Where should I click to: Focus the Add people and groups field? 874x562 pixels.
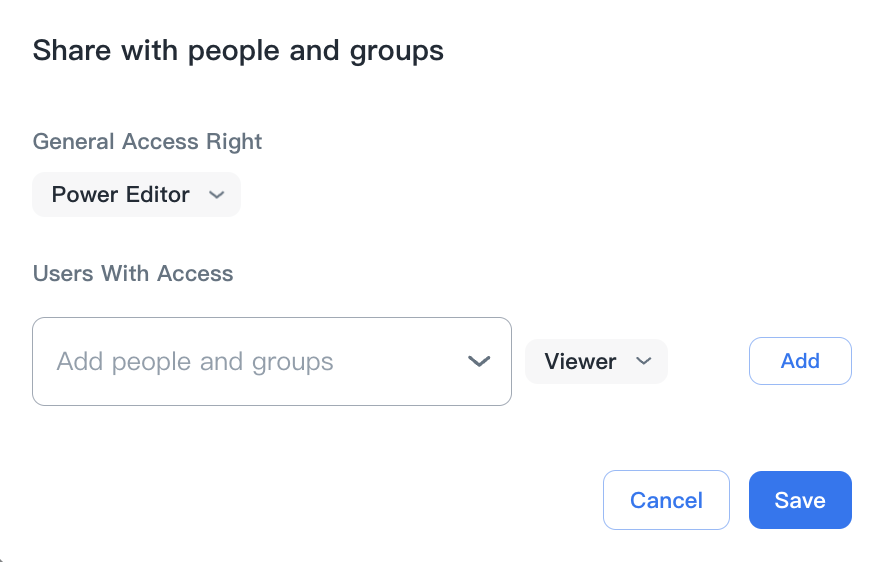coord(250,362)
